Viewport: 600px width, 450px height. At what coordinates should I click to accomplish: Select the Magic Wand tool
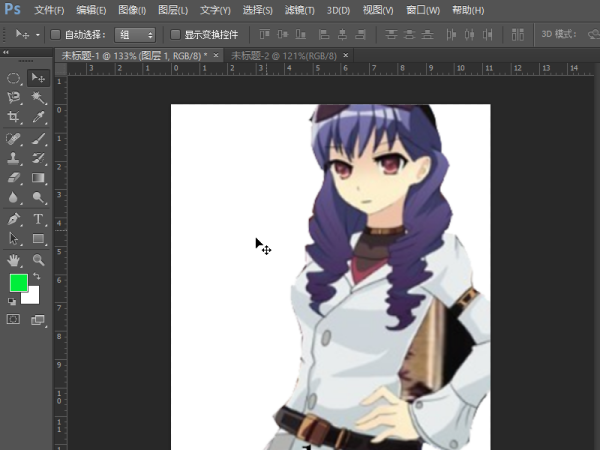tap(38, 98)
